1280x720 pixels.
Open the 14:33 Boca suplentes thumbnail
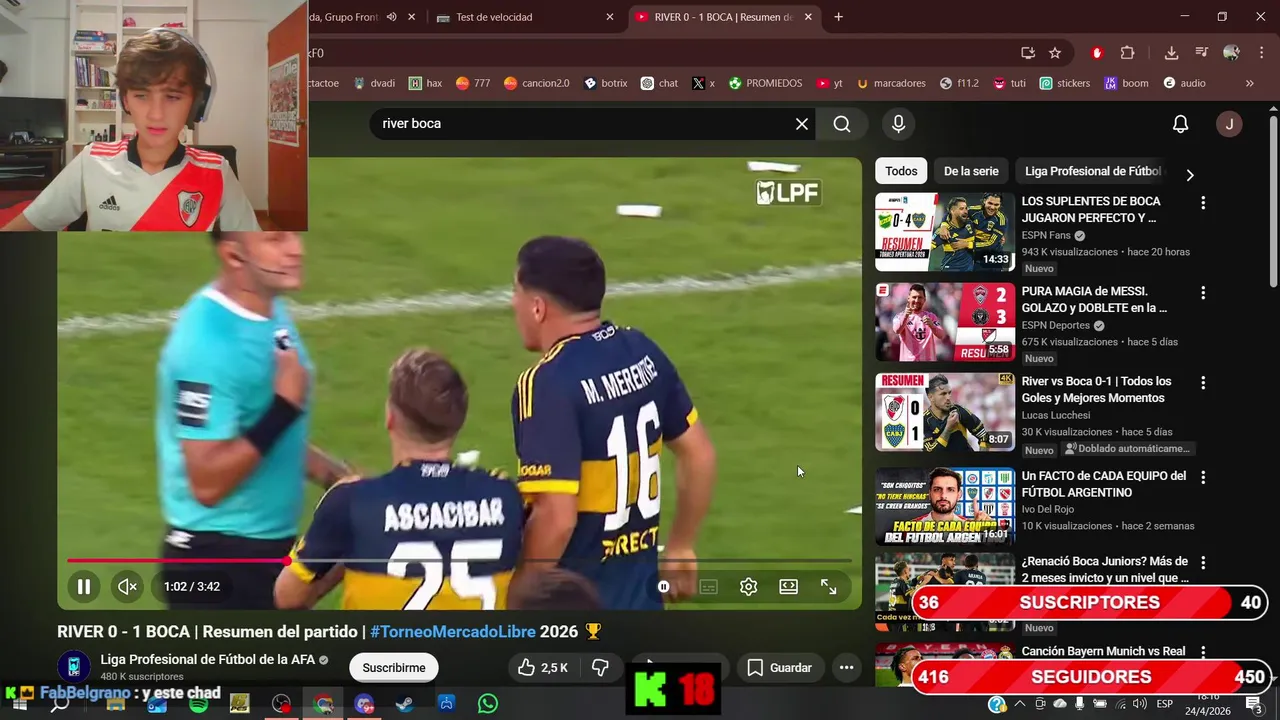945,232
